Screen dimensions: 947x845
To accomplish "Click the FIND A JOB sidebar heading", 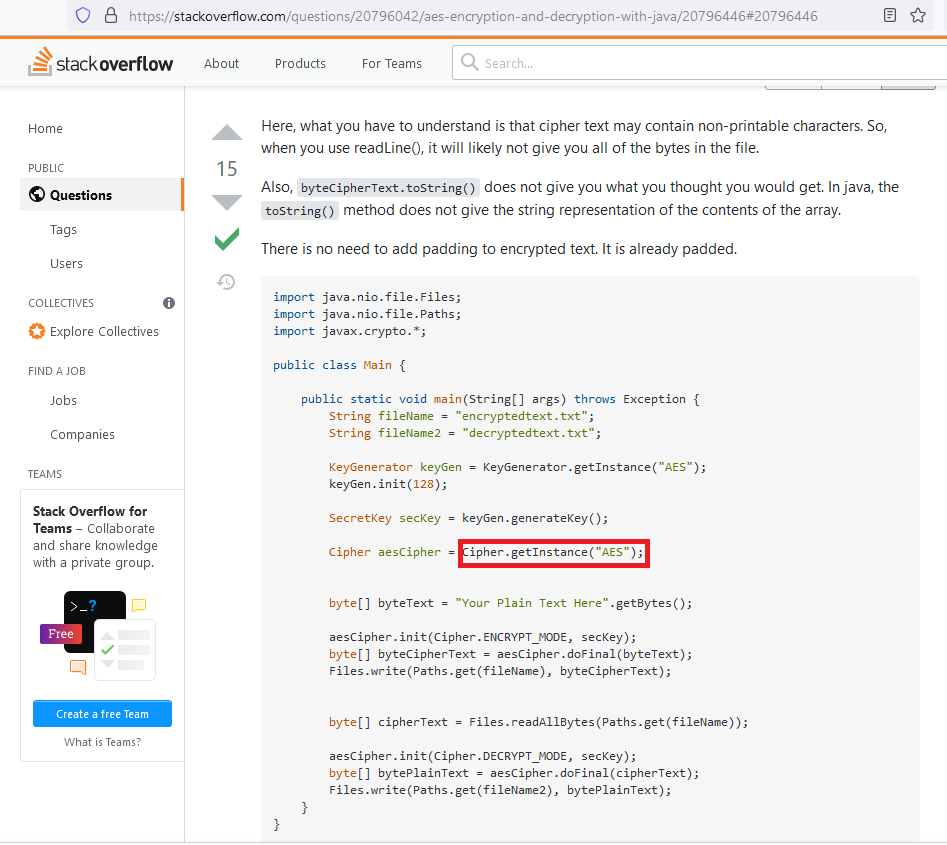I will pos(57,371).
